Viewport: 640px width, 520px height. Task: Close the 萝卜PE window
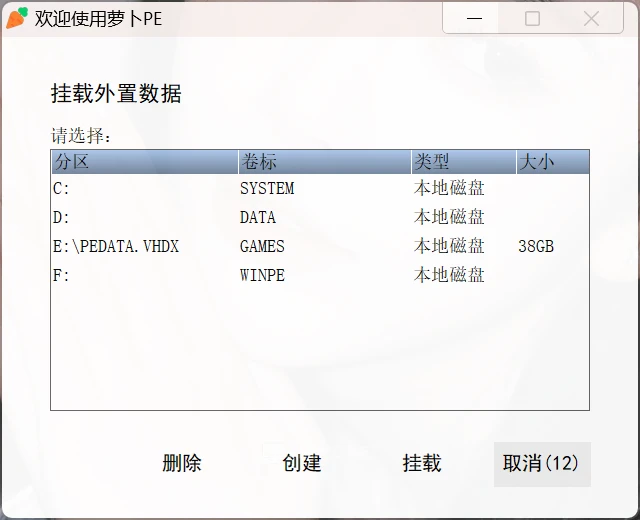coord(591,19)
